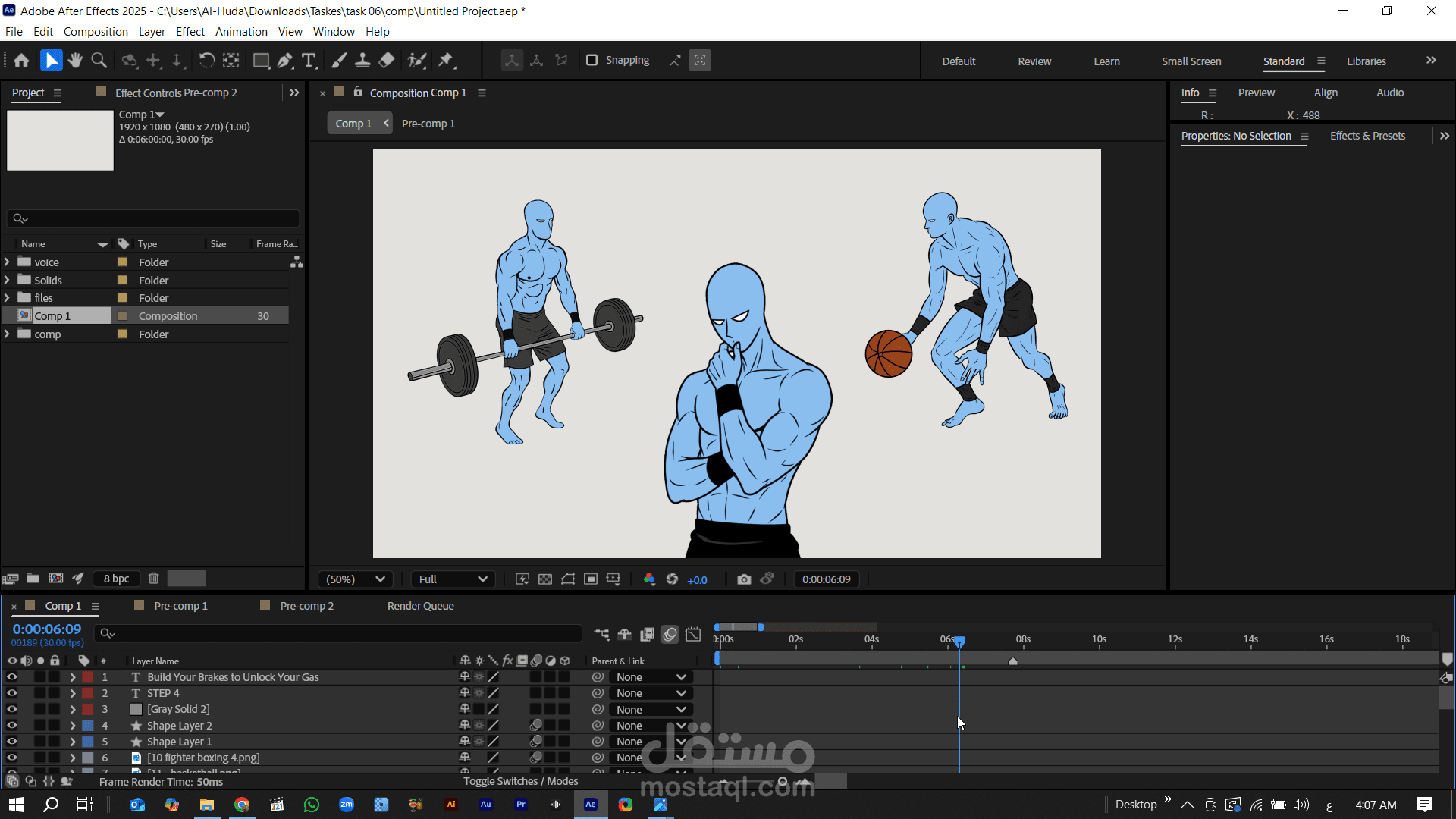The width and height of the screenshot is (1456, 819).
Task: Open Google Chrome from the taskbar
Action: pyautogui.click(x=242, y=805)
